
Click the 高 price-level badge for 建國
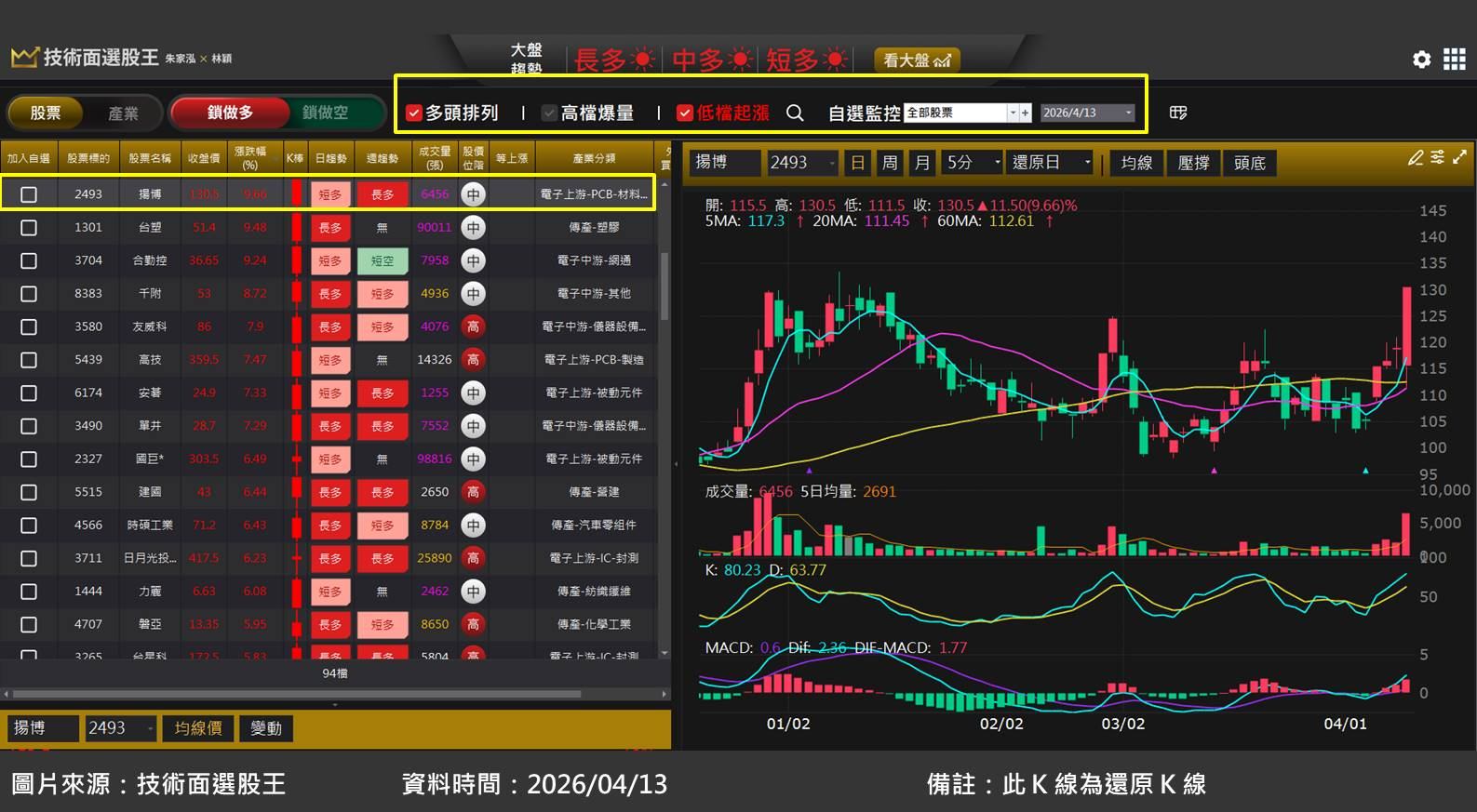click(x=473, y=492)
